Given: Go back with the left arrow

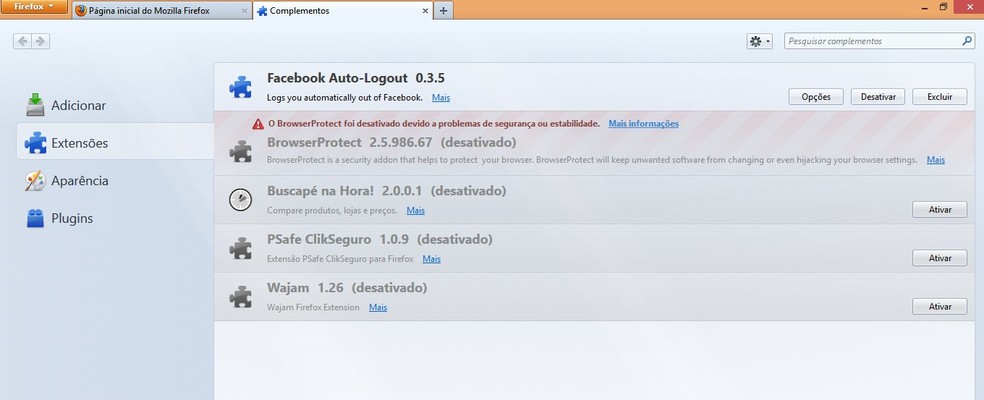Looking at the screenshot, I should coord(23,41).
